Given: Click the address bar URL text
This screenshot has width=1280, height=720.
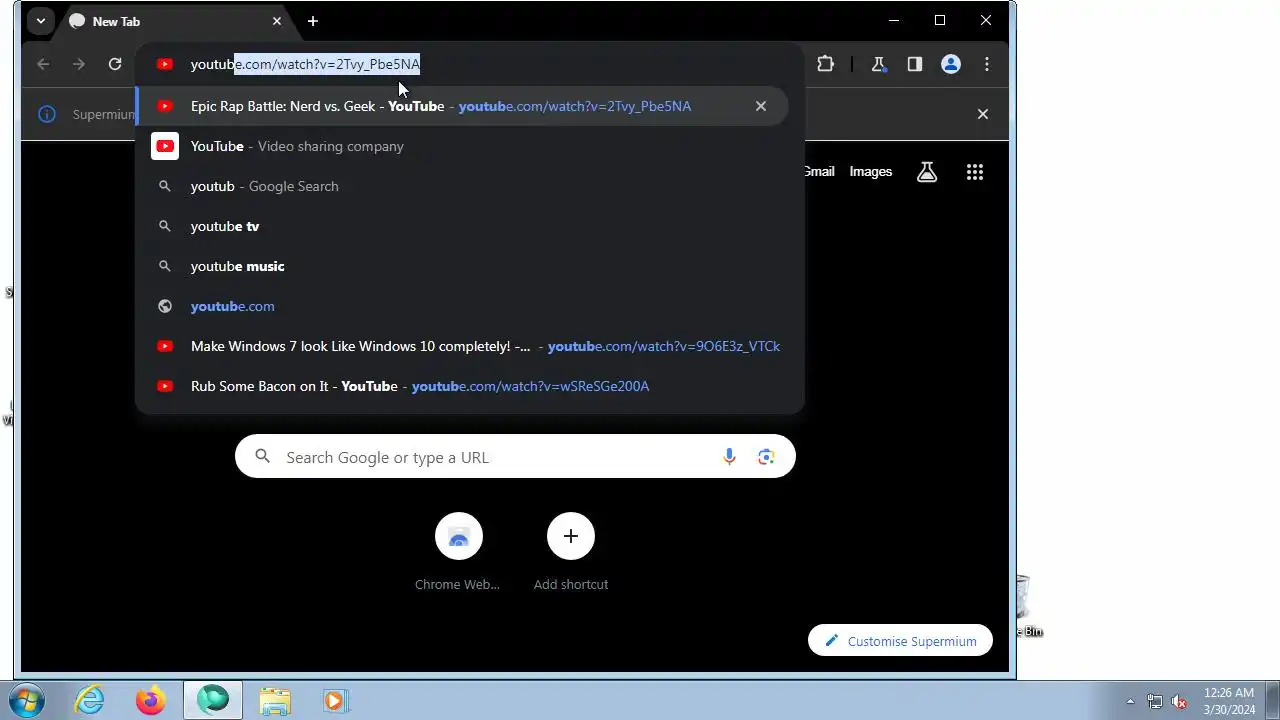Looking at the screenshot, I should click(x=305, y=64).
